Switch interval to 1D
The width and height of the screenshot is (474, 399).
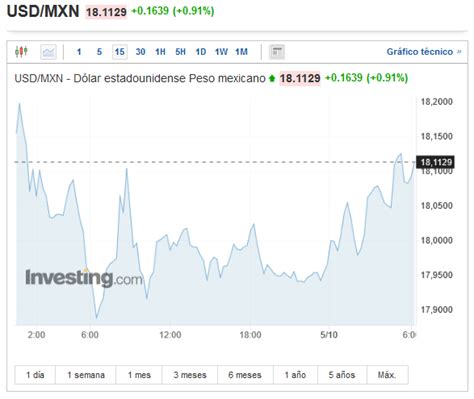[201, 52]
